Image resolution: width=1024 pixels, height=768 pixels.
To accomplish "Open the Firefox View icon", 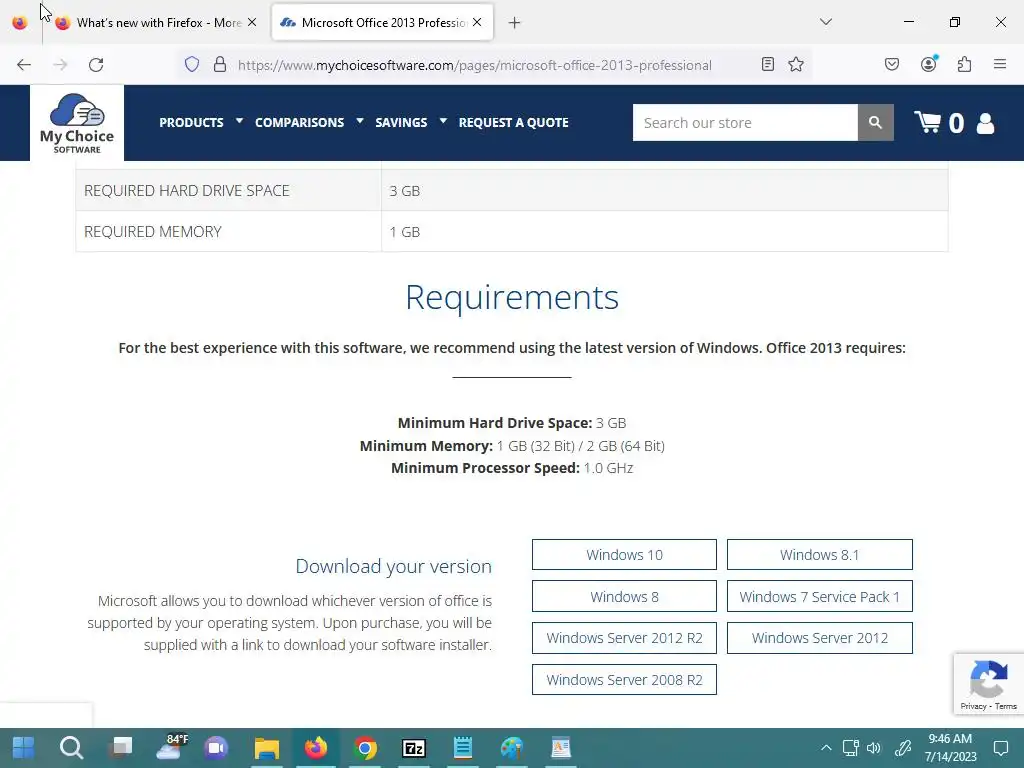I will 20,23.
